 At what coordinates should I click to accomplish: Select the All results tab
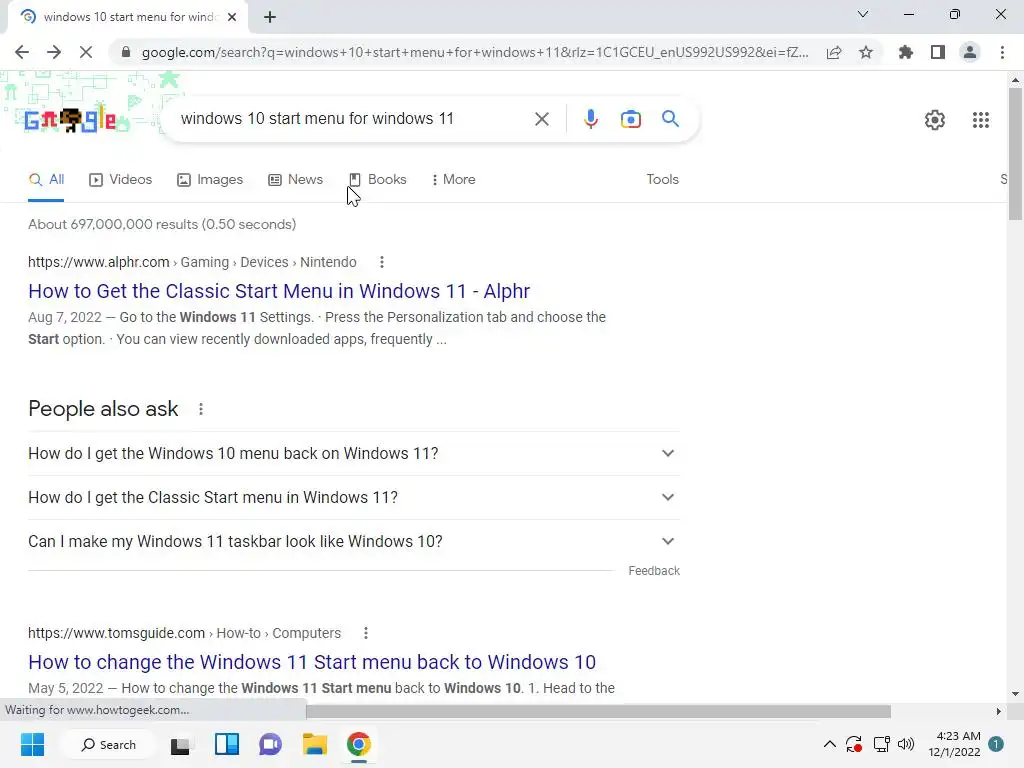pos(46,180)
